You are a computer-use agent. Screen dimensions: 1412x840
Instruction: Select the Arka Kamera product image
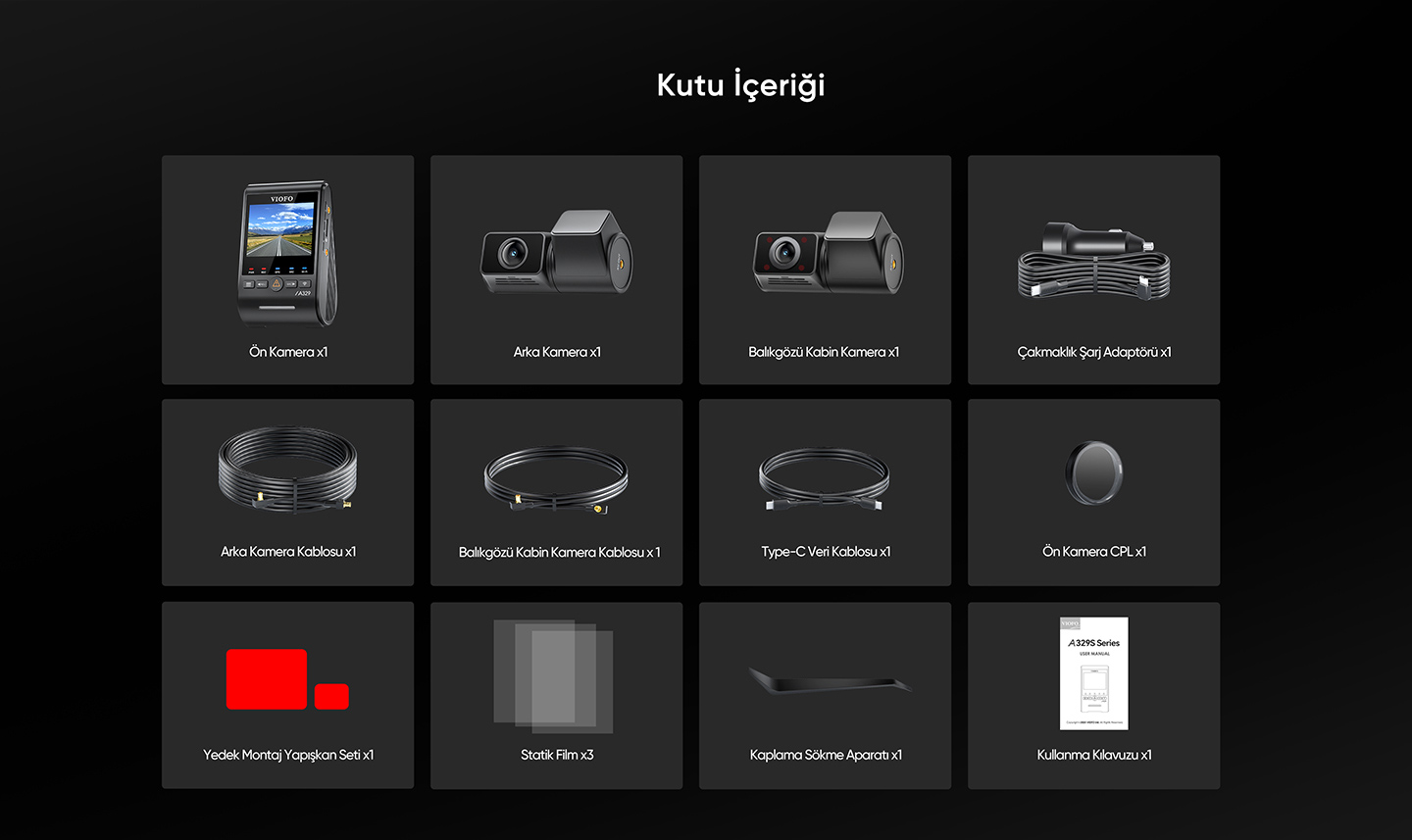(x=556, y=253)
